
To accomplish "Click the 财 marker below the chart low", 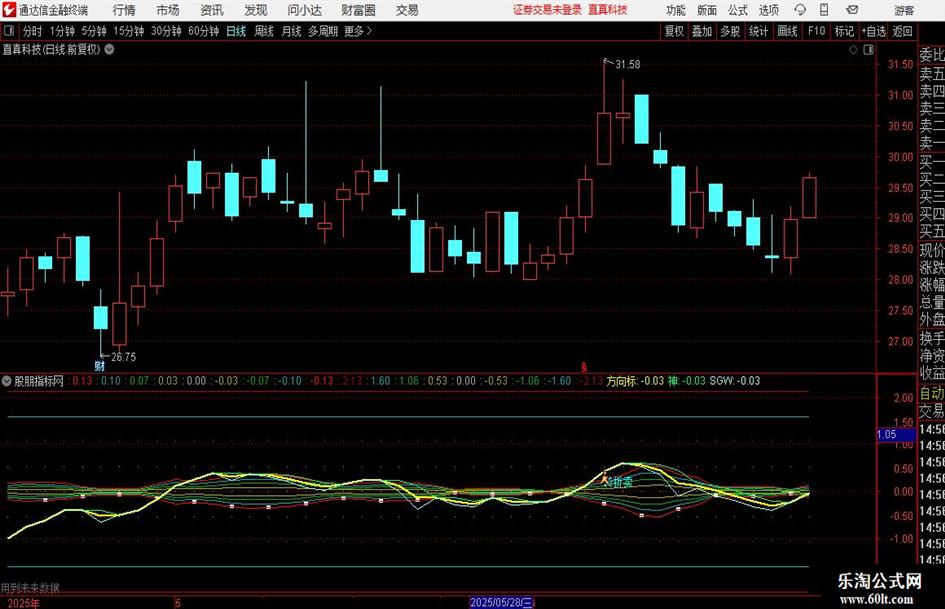I will tap(99, 365).
